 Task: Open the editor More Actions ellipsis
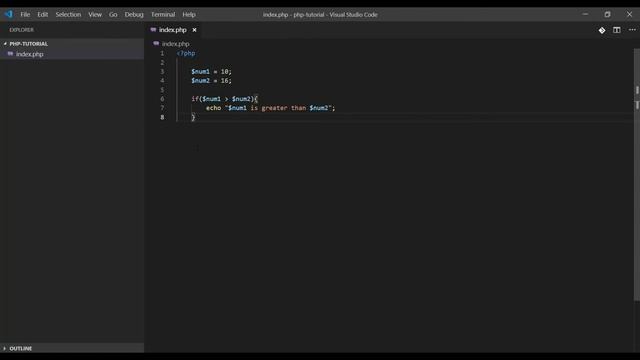click(x=632, y=30)
